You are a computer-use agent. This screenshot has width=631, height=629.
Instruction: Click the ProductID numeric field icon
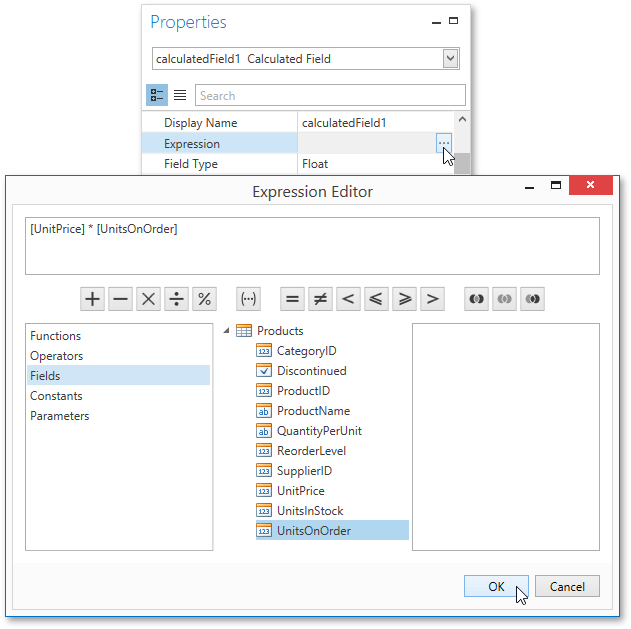point(264,391)
